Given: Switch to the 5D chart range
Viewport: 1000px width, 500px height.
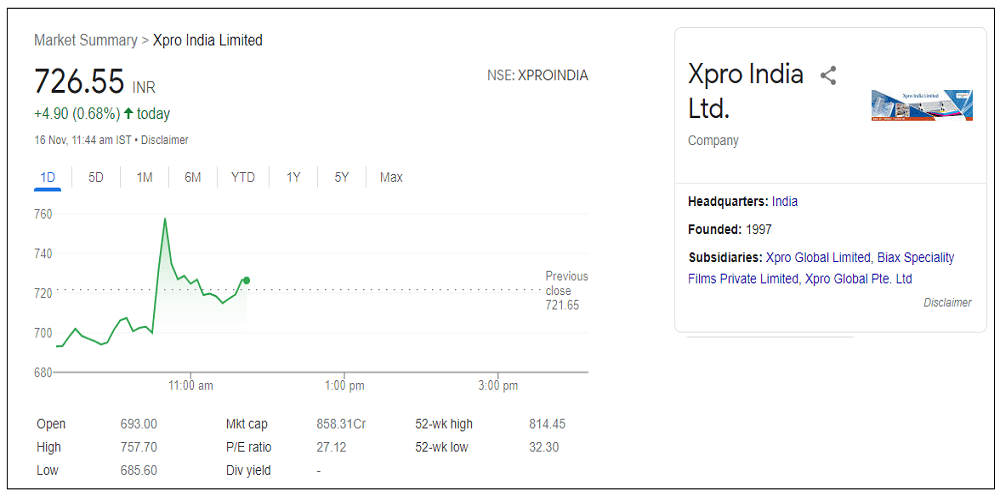Looking at the screenshot, I should [x=96, y=177].
